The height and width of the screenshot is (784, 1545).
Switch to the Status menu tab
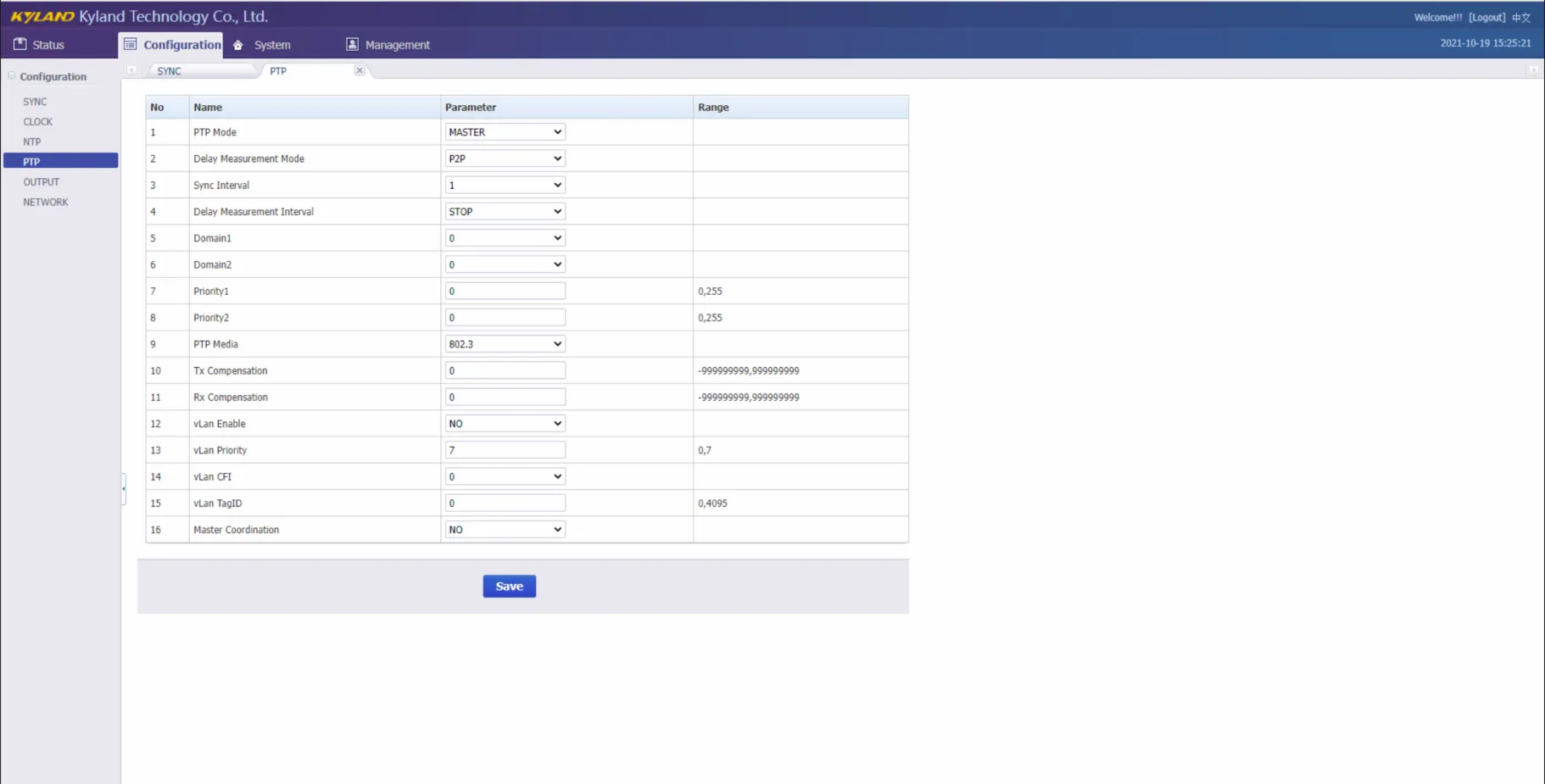39,45
